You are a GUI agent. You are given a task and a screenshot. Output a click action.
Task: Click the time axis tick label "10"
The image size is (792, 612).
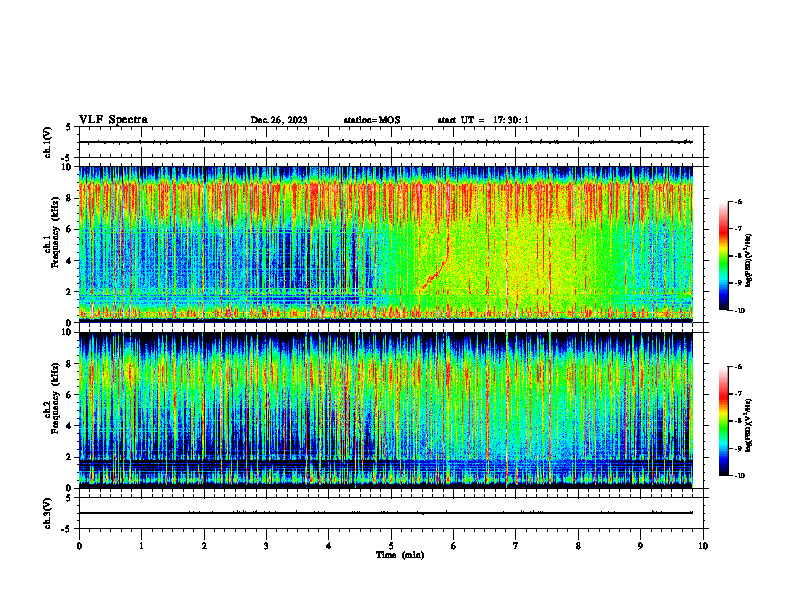(x=703, y=546)
